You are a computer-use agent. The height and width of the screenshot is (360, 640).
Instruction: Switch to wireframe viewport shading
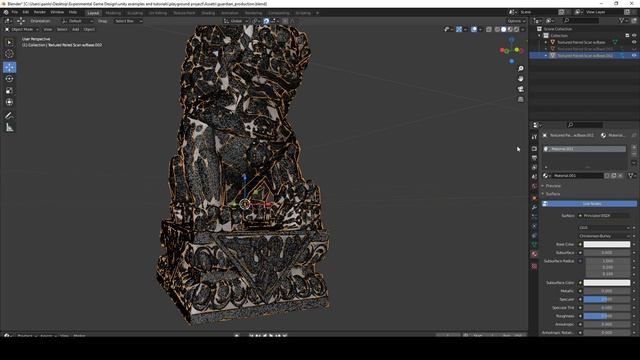pos(497,29)
